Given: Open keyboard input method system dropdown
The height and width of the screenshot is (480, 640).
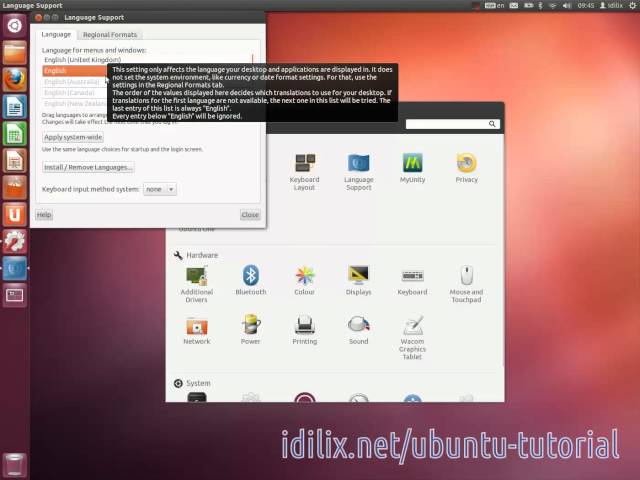Looking at the screenshot, I should point(160,189).
